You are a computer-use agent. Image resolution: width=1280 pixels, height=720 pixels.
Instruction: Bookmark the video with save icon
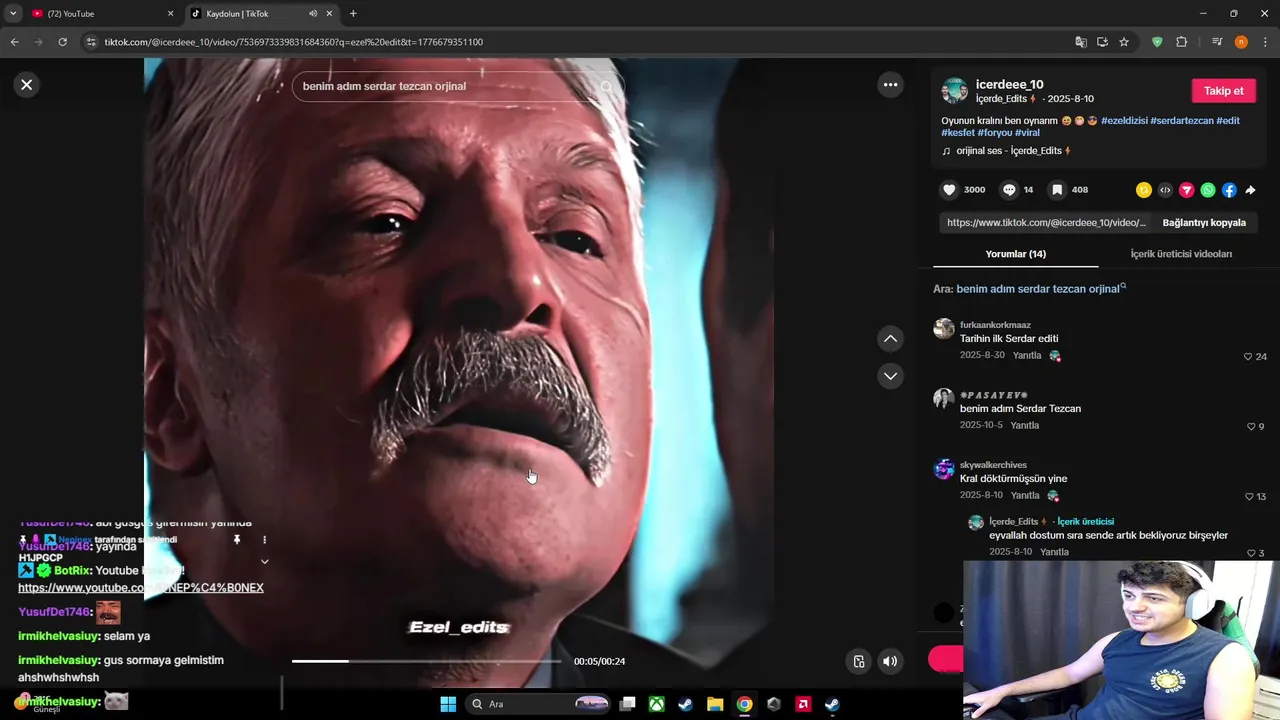[x=1057, y=190]
